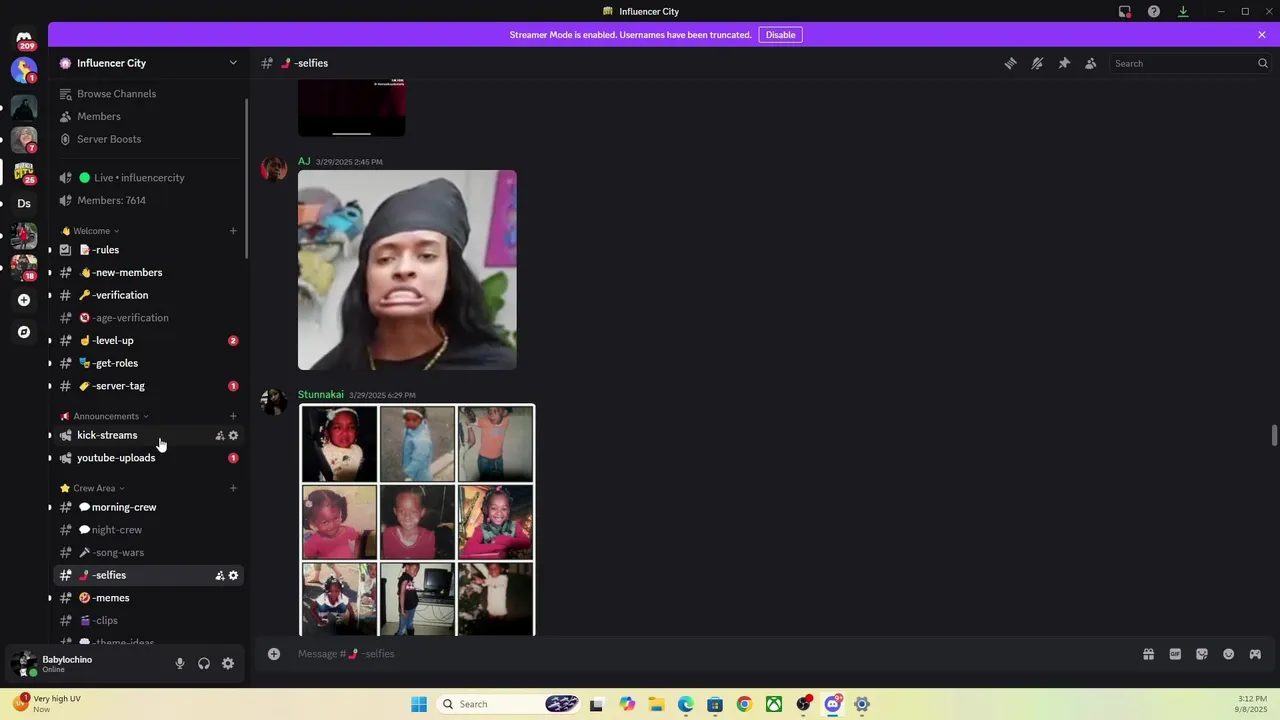Toggle the Member List icon
This screenshot has width=1280, height=720.
(x=1091, y=63)
